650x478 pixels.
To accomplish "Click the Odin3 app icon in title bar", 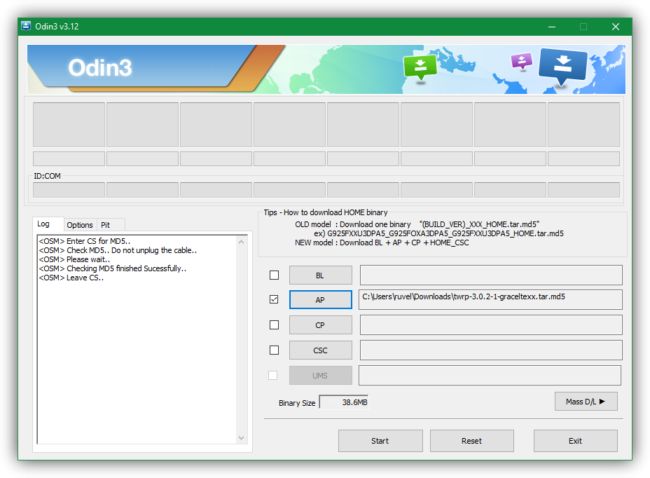I will pos(26,26).
